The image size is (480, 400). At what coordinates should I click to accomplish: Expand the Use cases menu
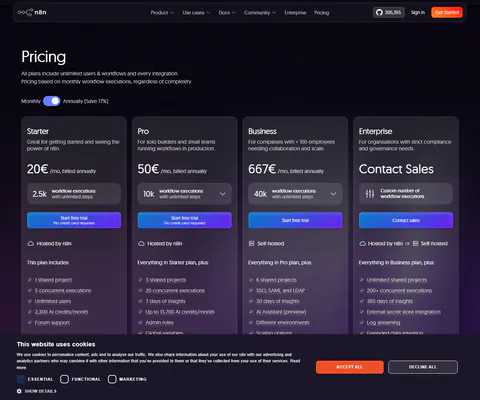196,13
